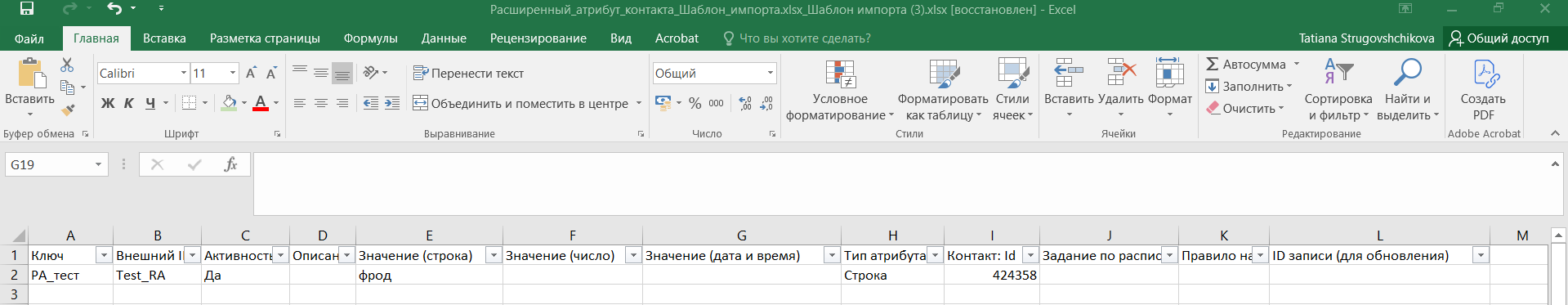
Task: Apply the fill color bucket
Action: (230, 103)
